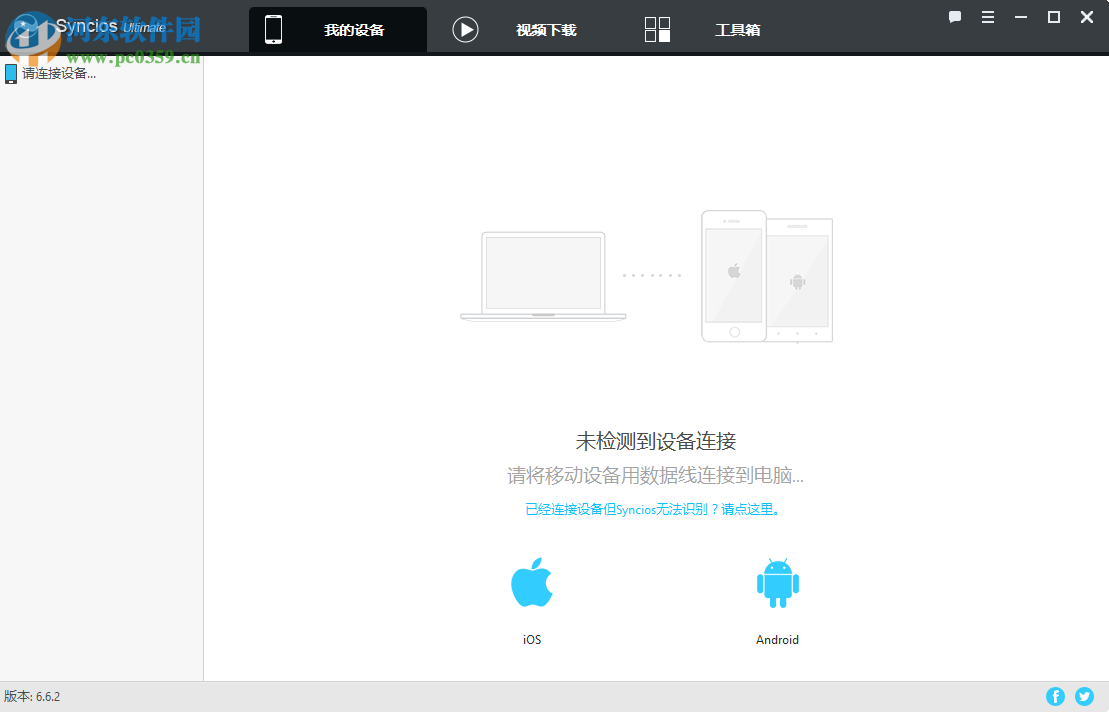This screenshot has height=712, width=1109.
Task: Click the play icon beside 视频下载
Action: pyautogui.click(x=465, y=29)
